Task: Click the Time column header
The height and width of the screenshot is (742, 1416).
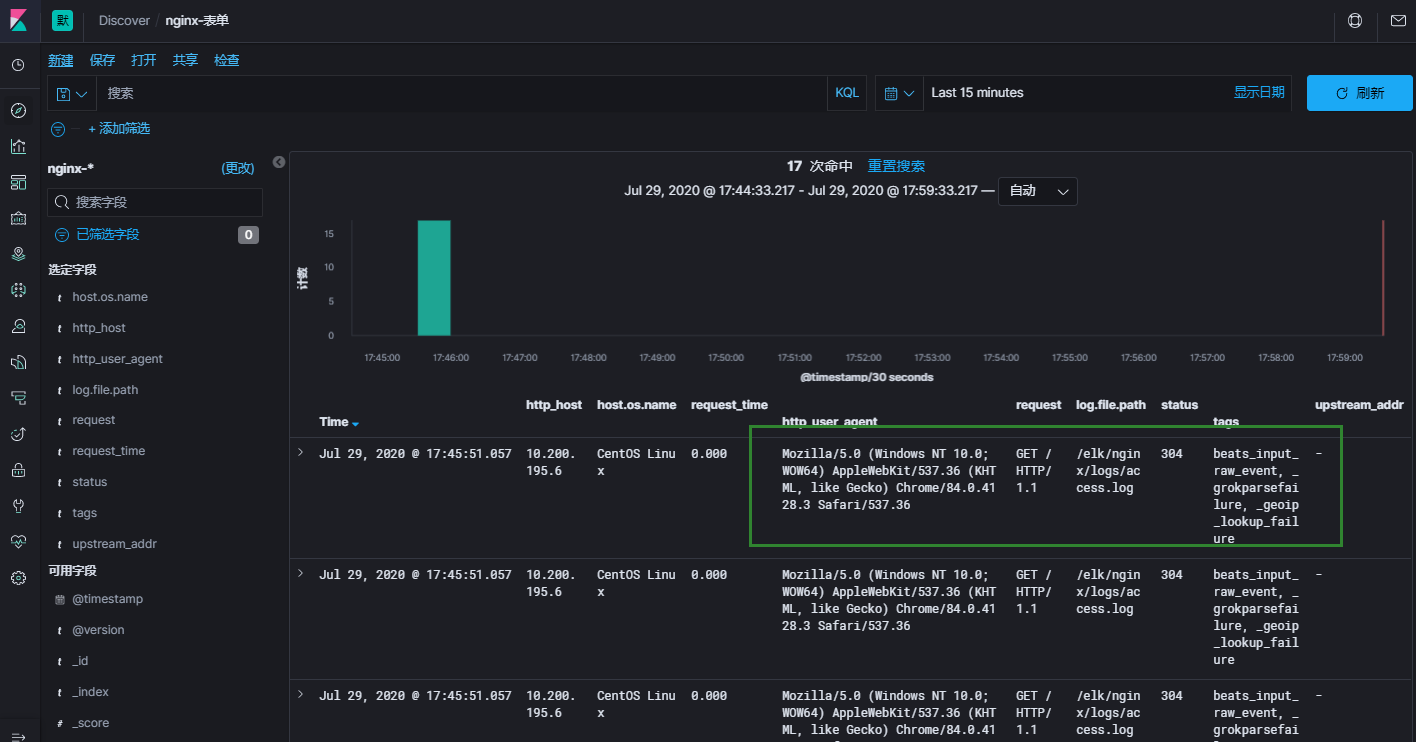Action: [x=333, y=422]
